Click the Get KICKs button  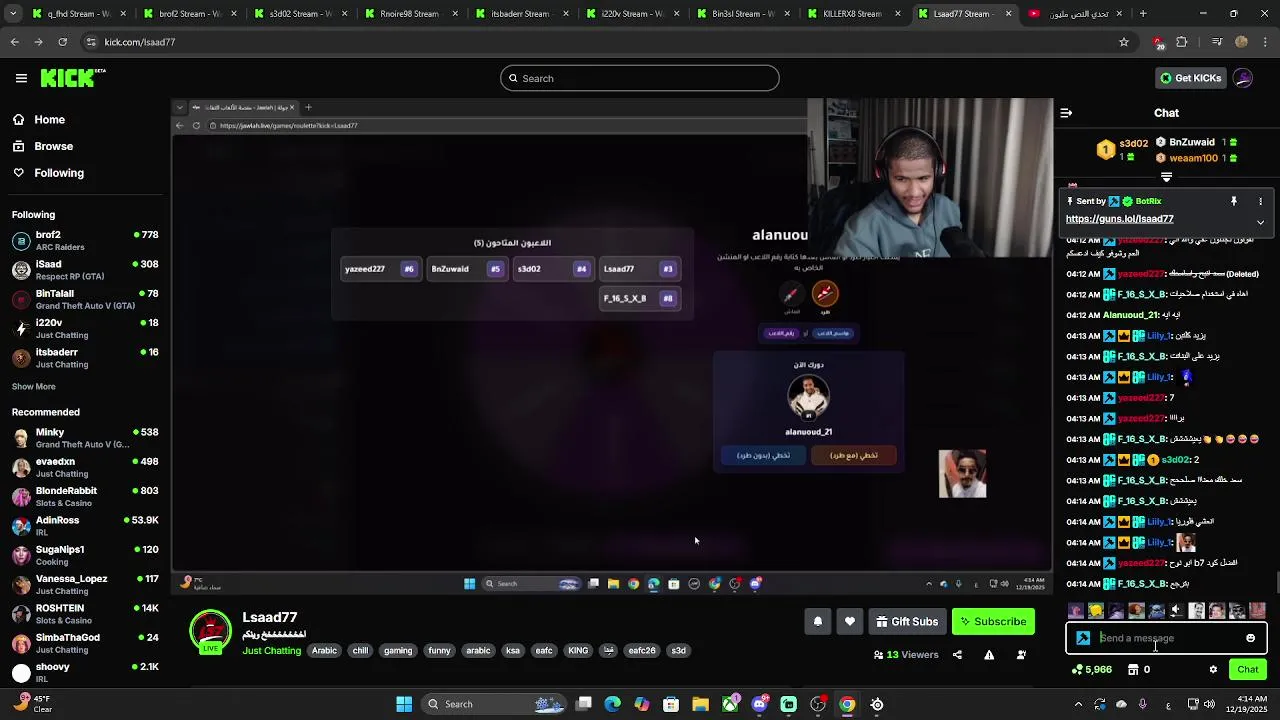(1190, 78)
